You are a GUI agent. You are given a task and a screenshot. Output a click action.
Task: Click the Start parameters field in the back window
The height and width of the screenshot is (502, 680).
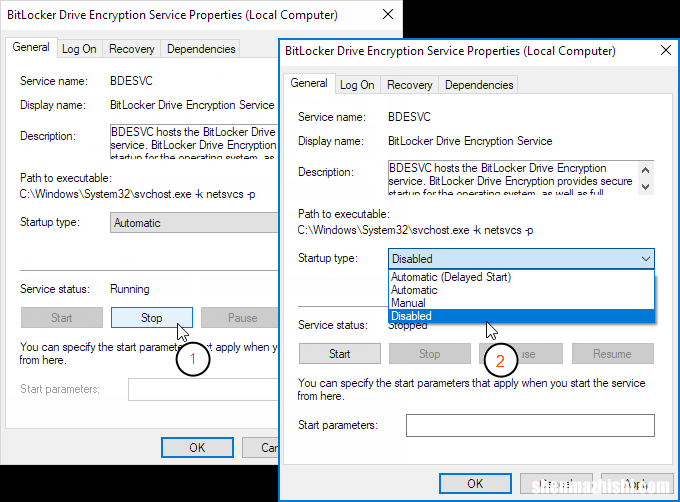(x=203, y=389)
